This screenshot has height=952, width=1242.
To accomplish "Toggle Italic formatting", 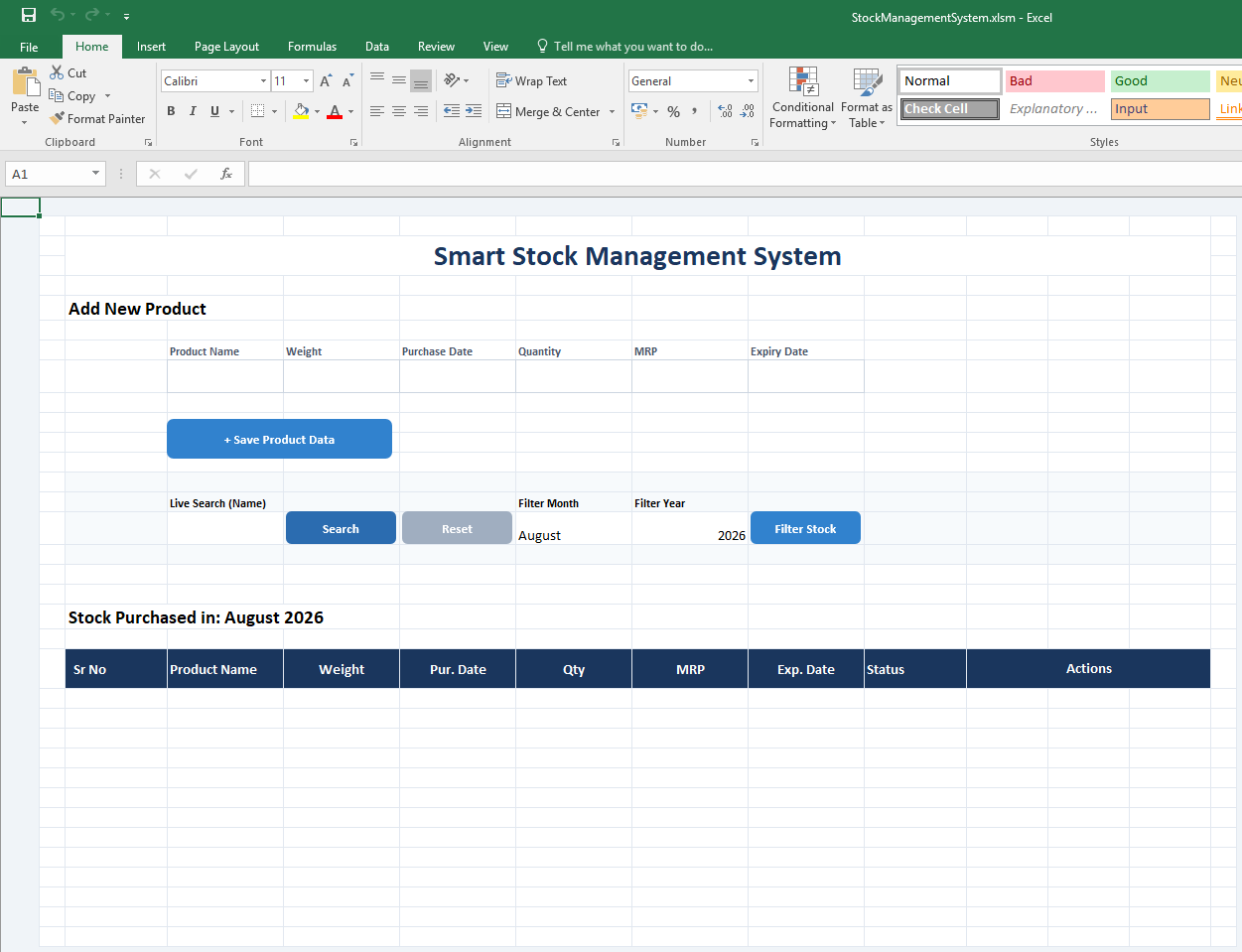I will point(193,111).
